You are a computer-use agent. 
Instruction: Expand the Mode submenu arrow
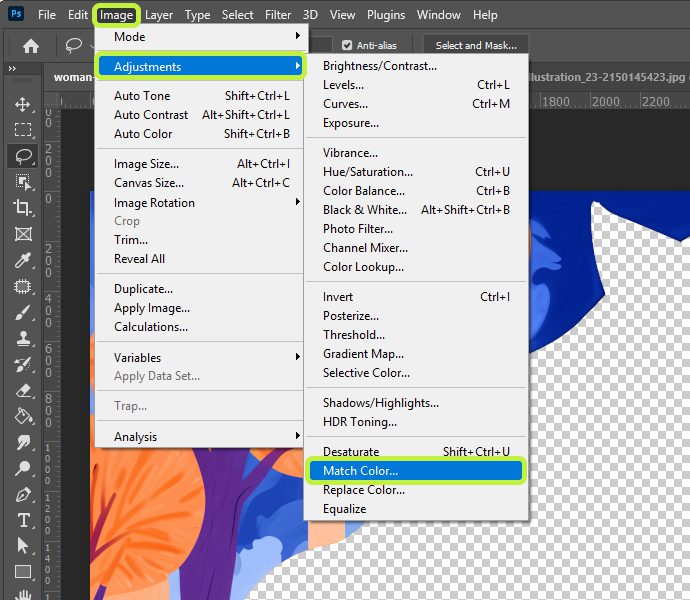click(x=298, y=36)
